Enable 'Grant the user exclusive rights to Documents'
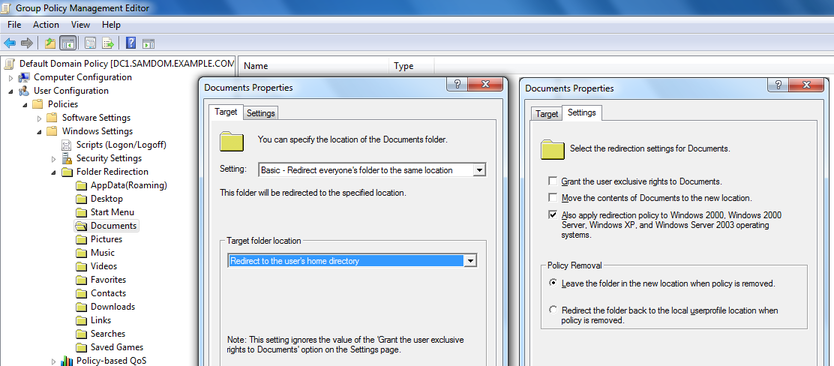The image size is (834, 366). (x=553, y=181)
